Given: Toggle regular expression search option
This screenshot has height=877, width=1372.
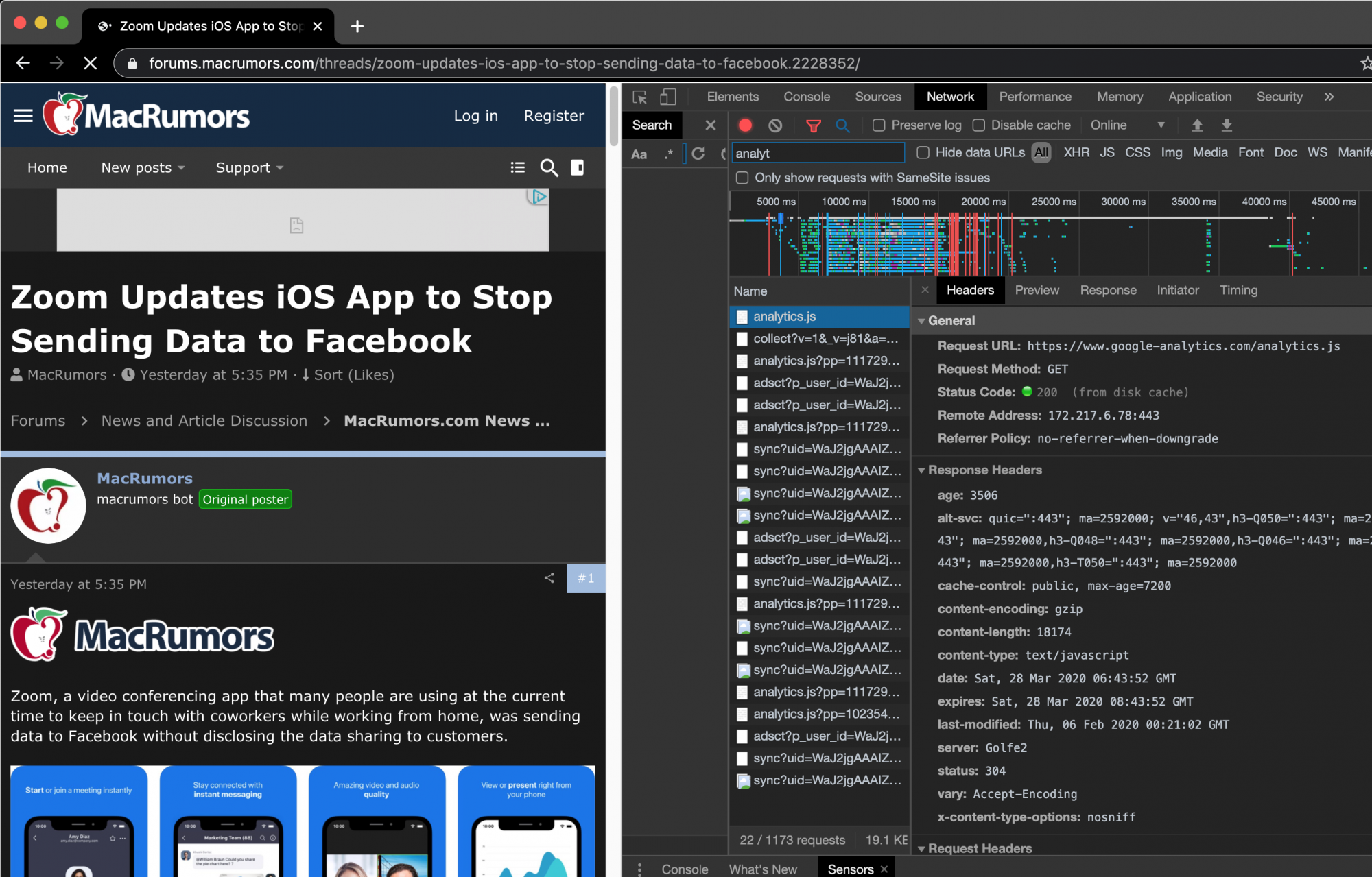Looking at the screenshot, I should pyautogui.click(x=668, y=154).
